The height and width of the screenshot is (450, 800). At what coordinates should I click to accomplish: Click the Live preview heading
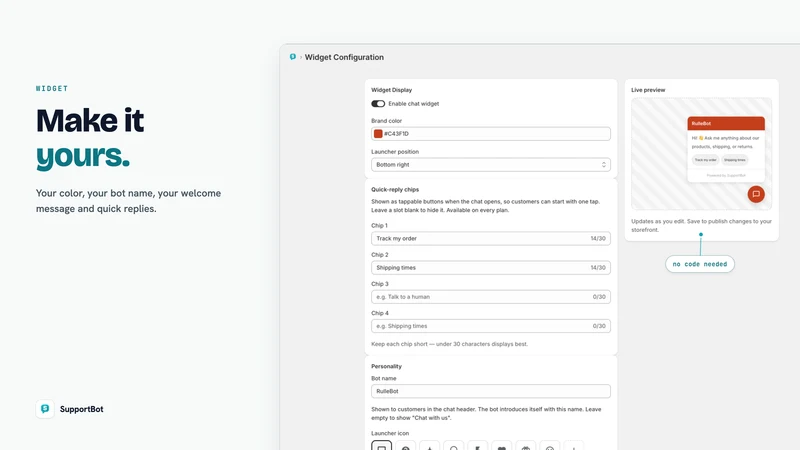point(648,90)
